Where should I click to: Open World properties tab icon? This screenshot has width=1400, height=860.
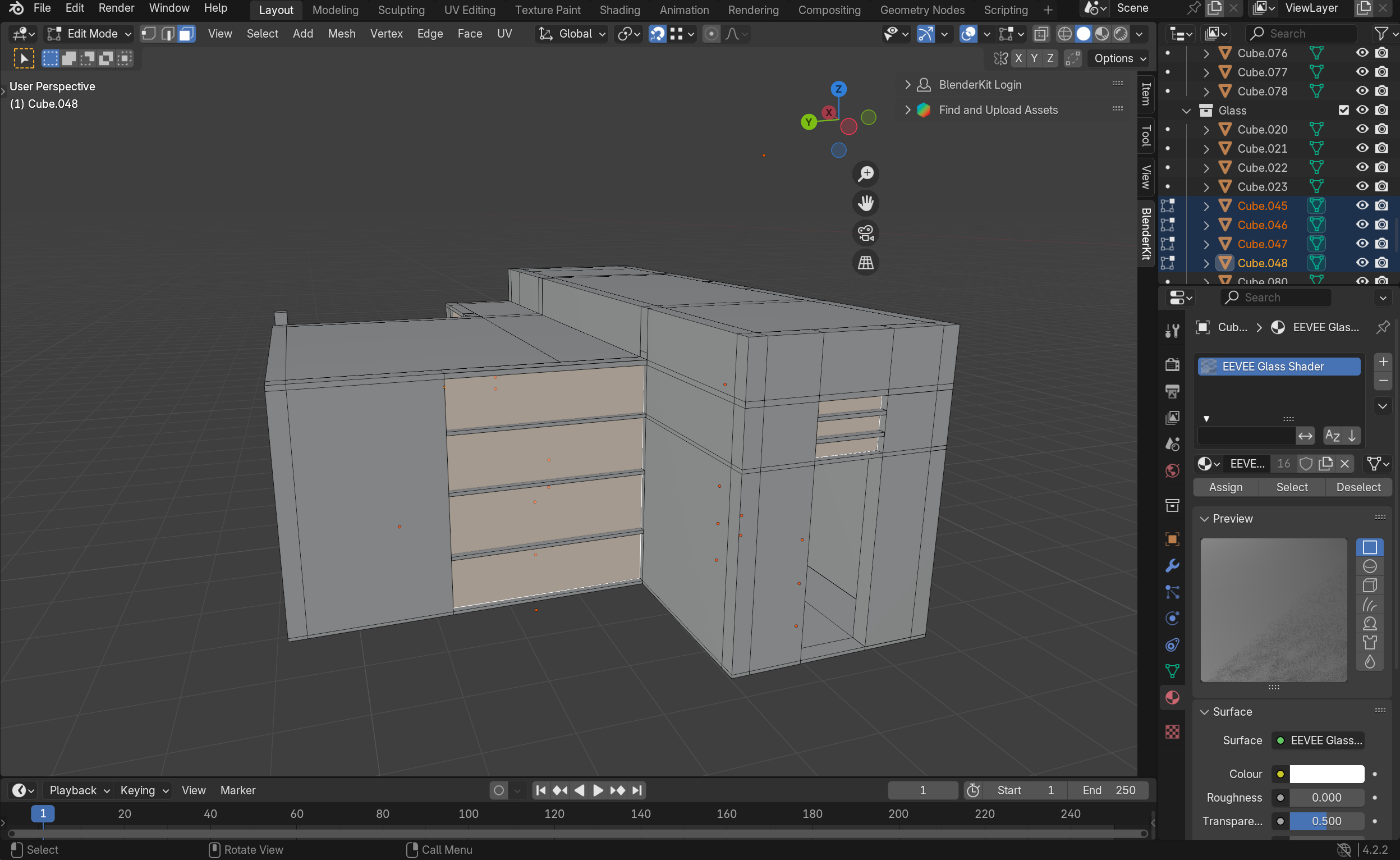pyautogui.click(x=1172, y=470)
